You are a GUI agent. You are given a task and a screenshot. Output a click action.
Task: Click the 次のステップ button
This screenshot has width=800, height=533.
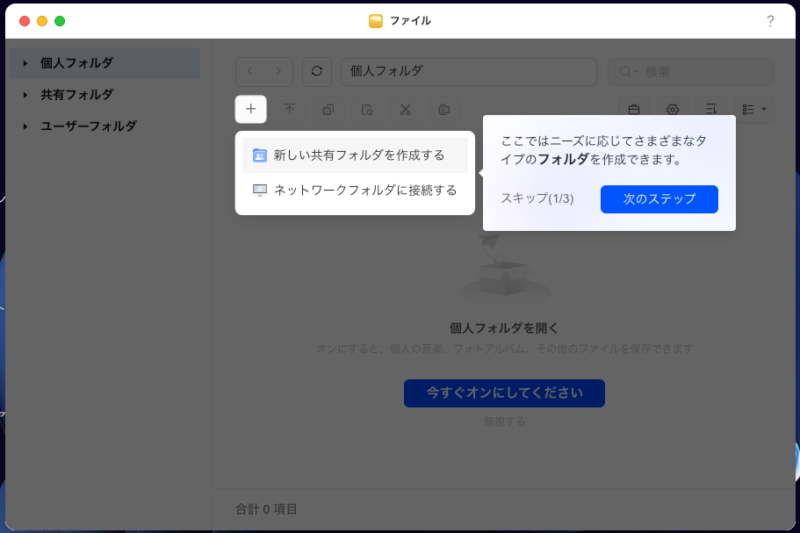[x=659, y=199]
